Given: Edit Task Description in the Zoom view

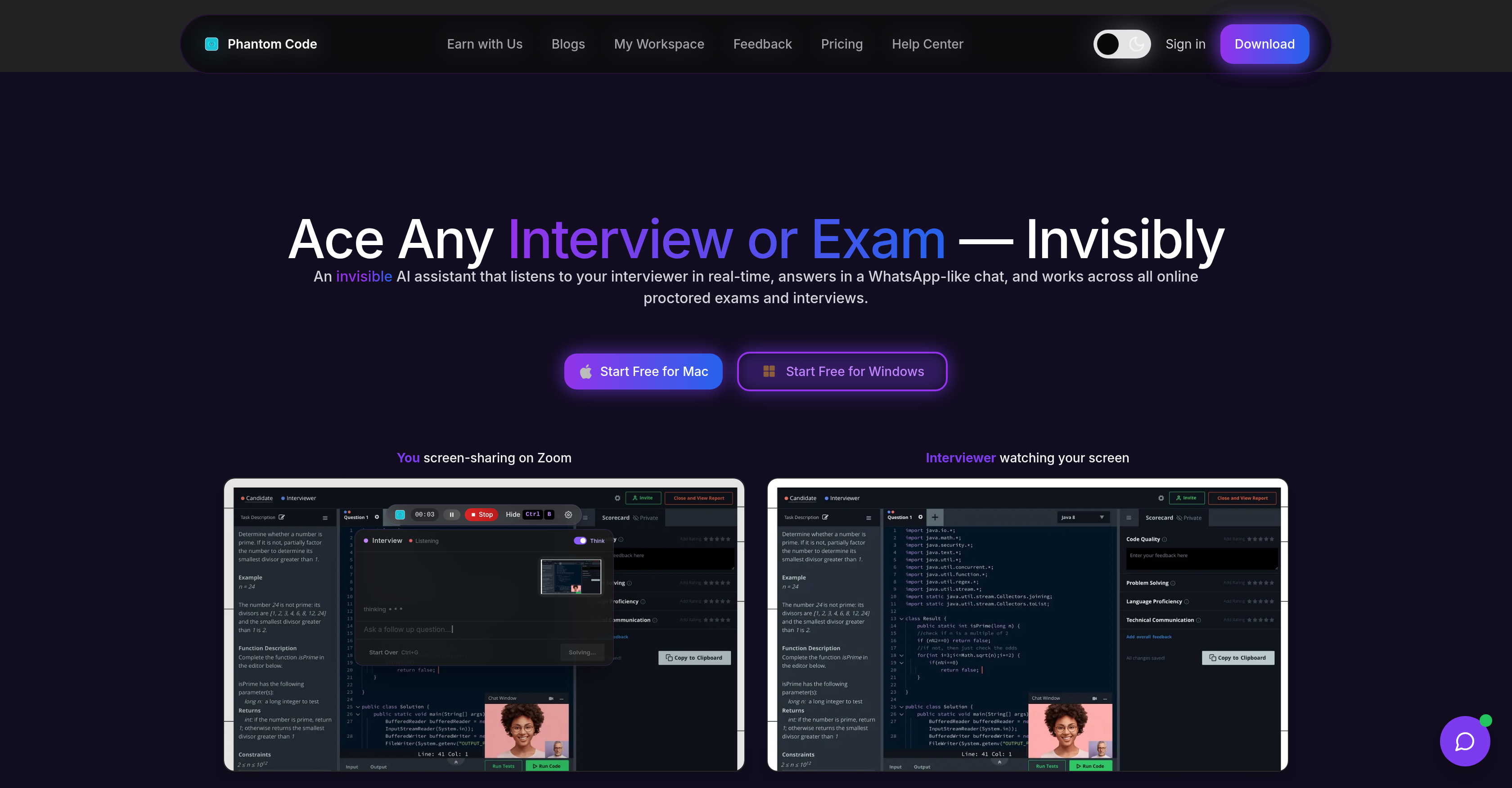Looking at the screenshot, I should (281, 518).
